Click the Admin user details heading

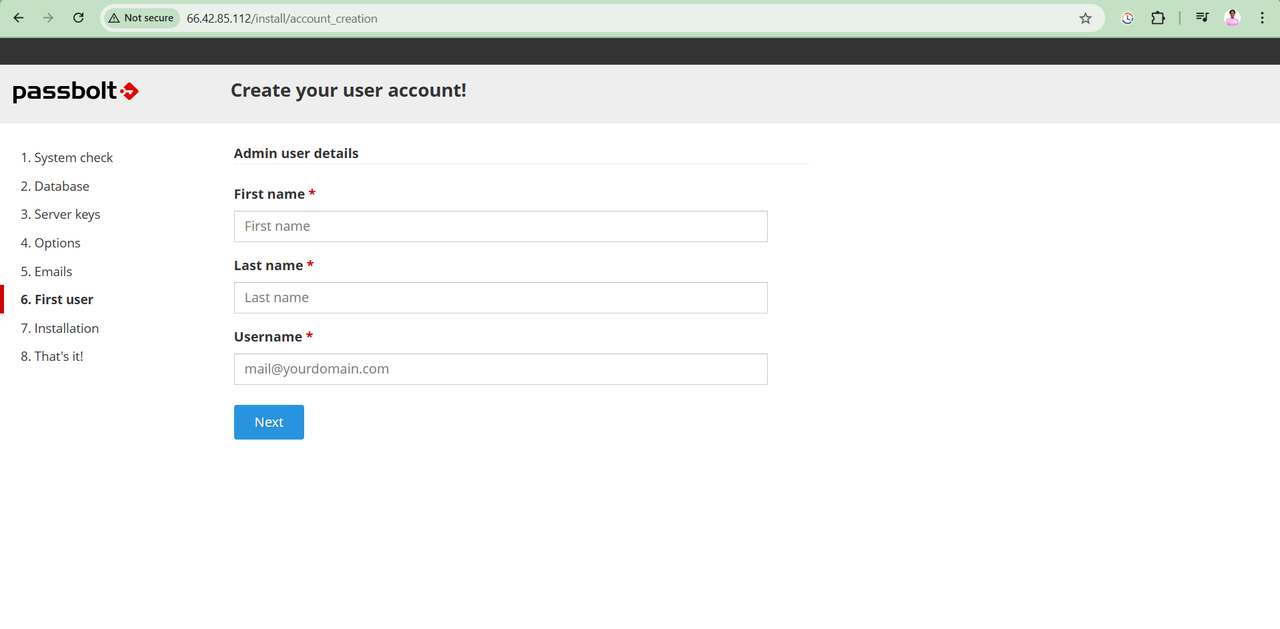(296, 153)
